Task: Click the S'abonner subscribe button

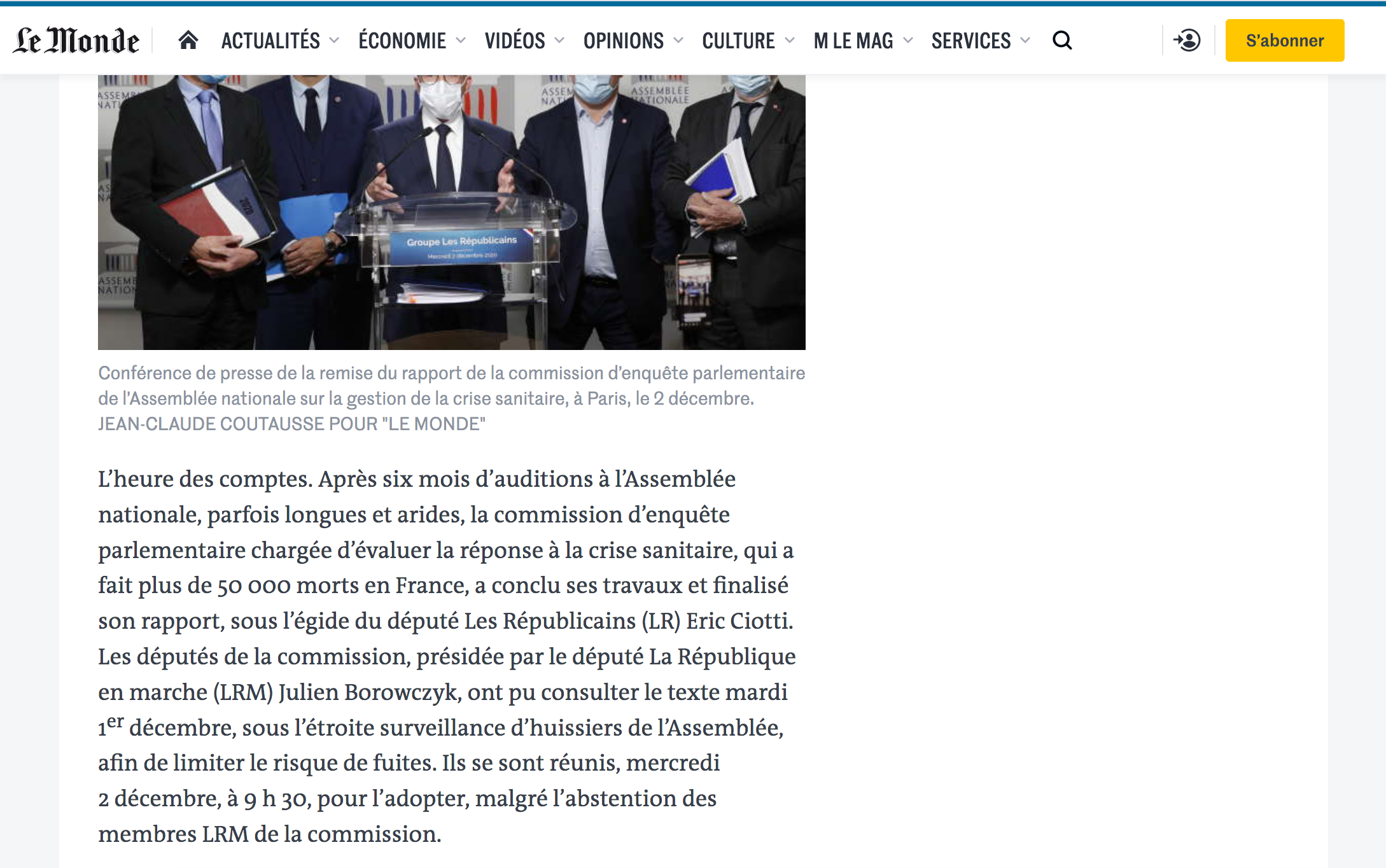Action: pyautogui.click(x=1288, y=40)
